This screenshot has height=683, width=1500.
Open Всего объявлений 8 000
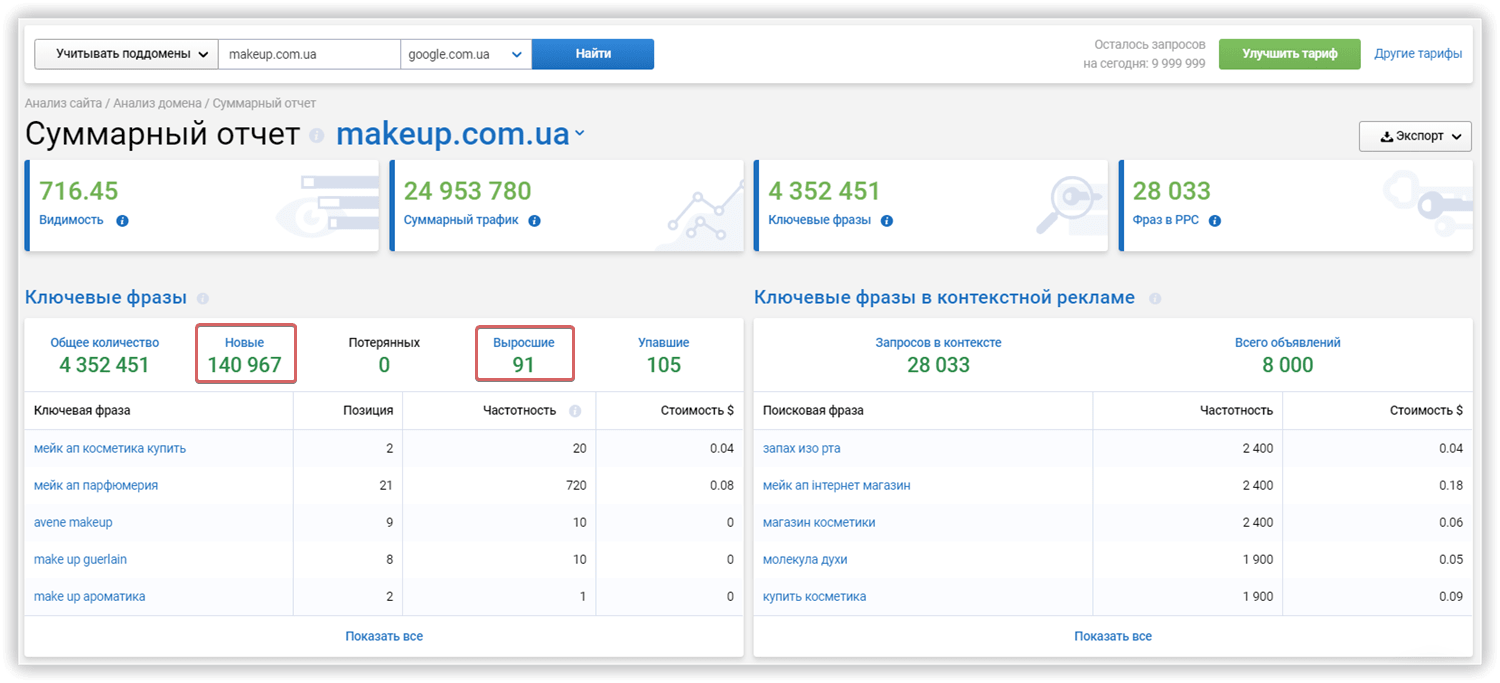(x=1288, y=355)
